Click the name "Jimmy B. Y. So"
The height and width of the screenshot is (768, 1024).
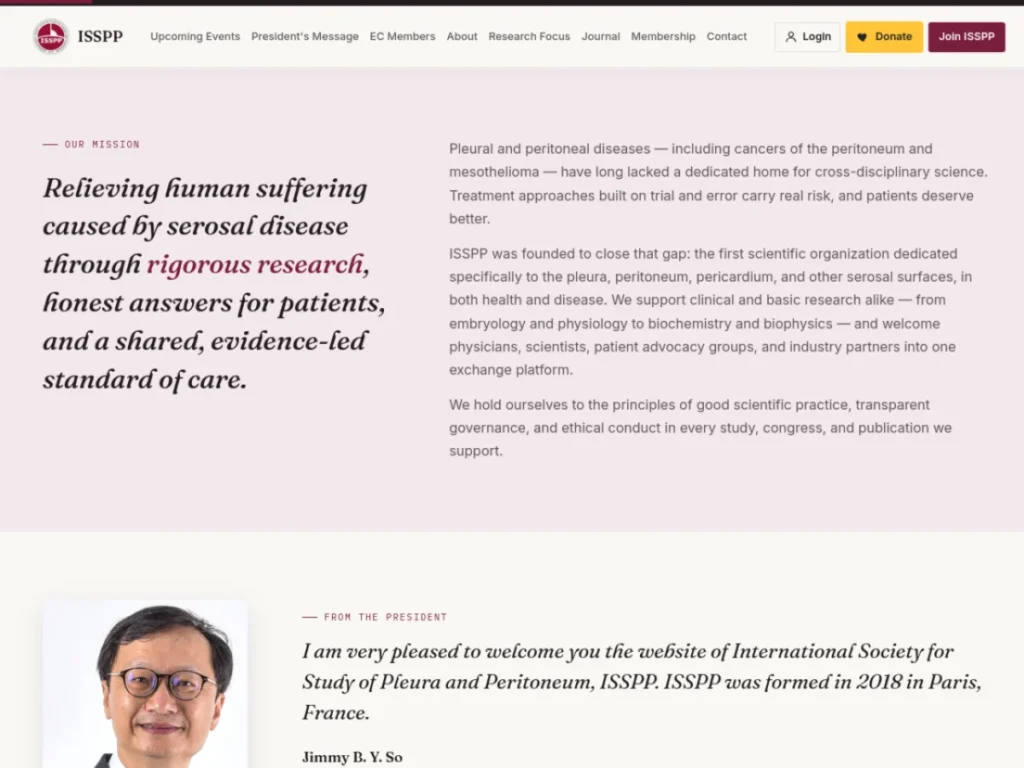tap(352, 757)
